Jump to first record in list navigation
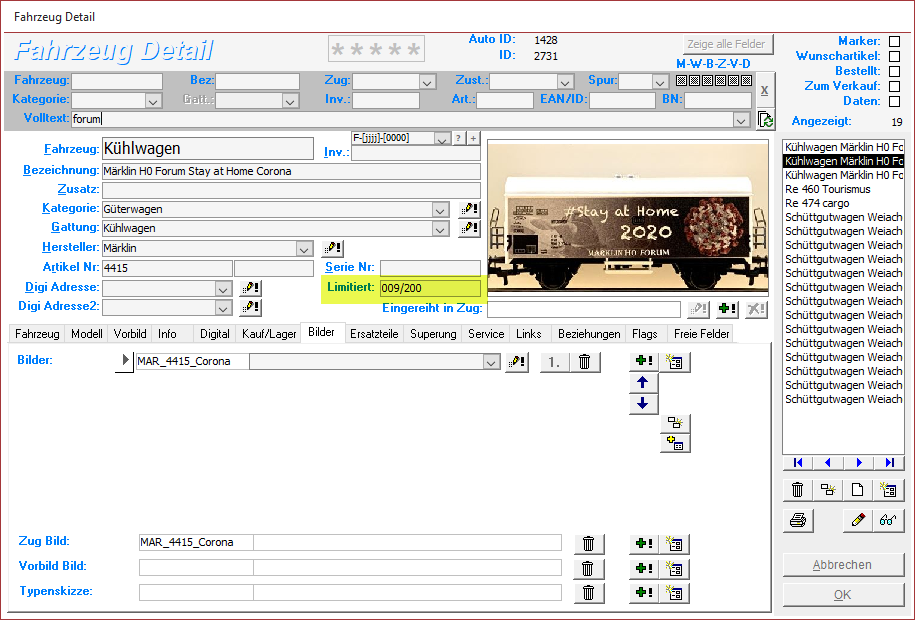The height and width of the screenshot is (620, 915). coord(798,463)
